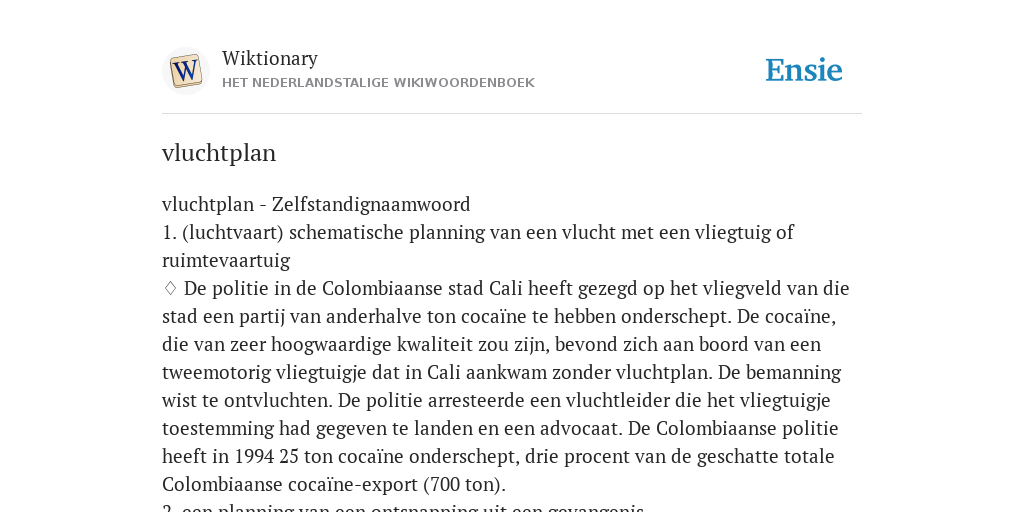This screenshot has width=1024, height=512.
Task: Click the word 'Zelfstandignaamwoord'
Action: (x=371, y=204)
